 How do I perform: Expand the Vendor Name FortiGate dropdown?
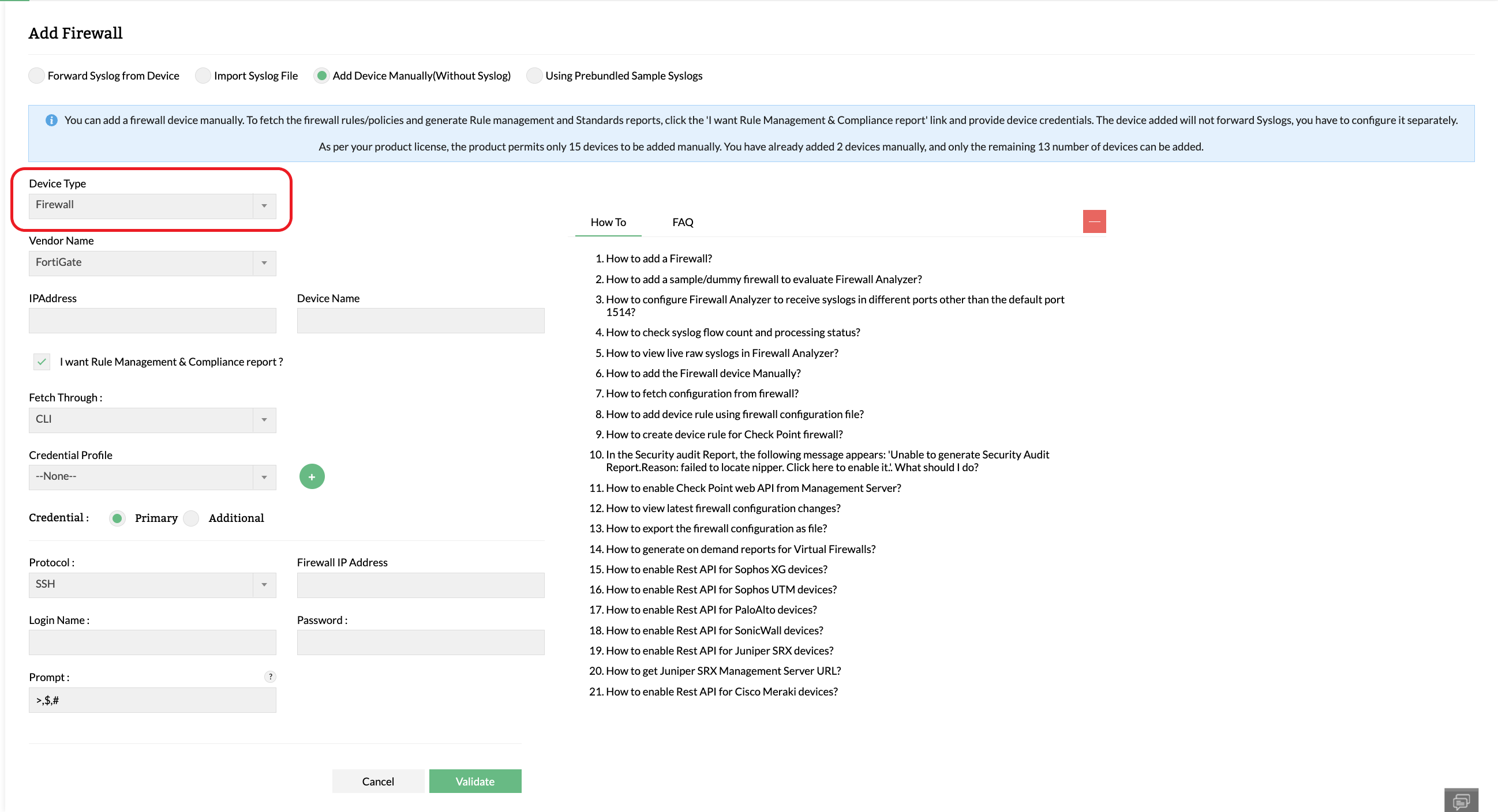pos(152,263)
